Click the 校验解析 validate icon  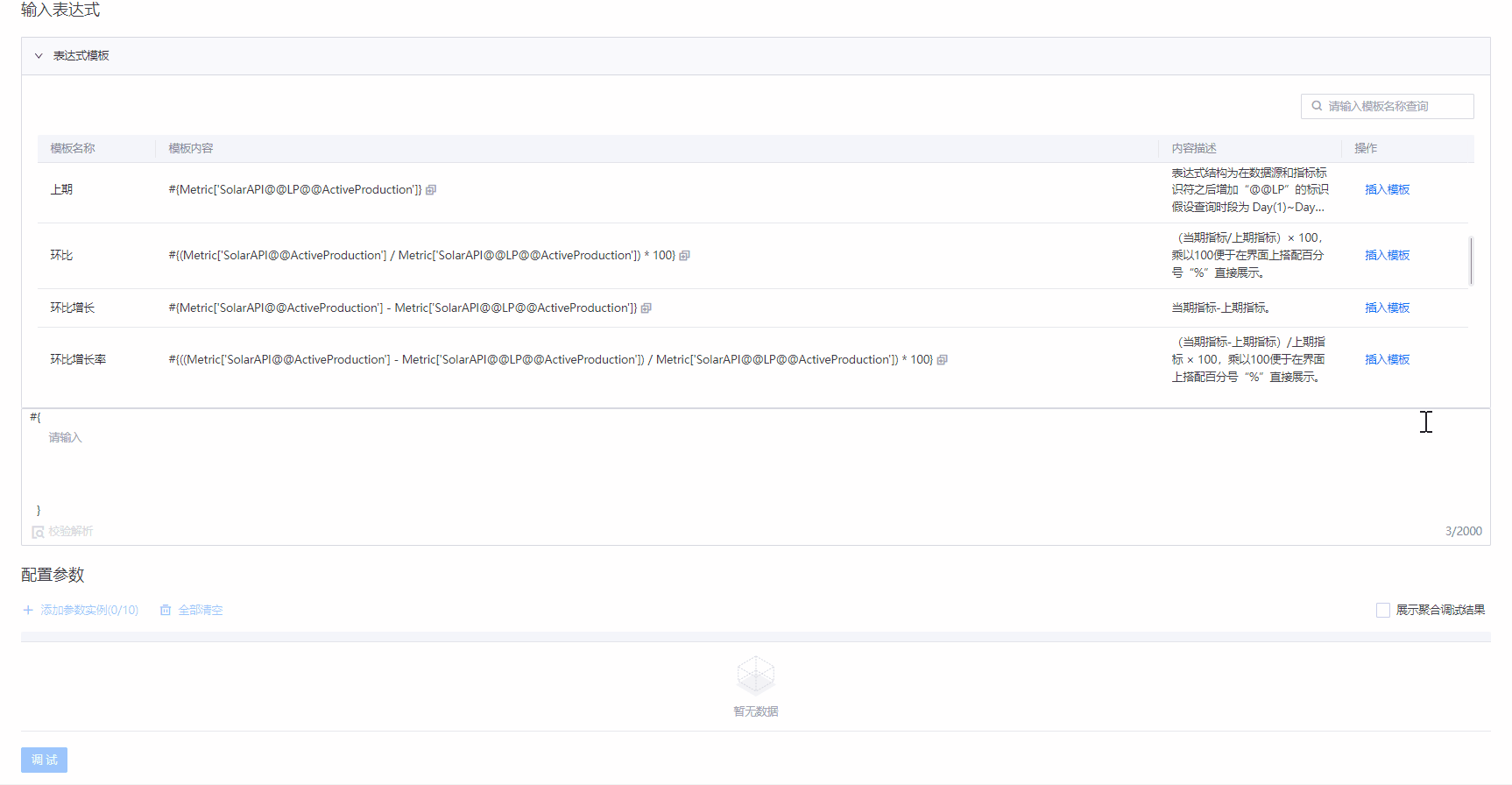coord(39,532)
